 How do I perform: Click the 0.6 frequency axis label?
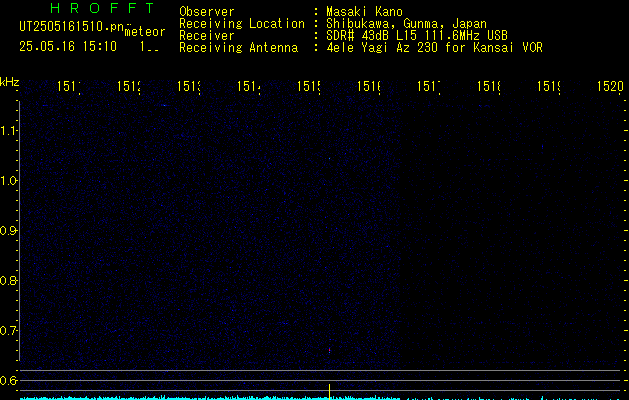point(7,380)
